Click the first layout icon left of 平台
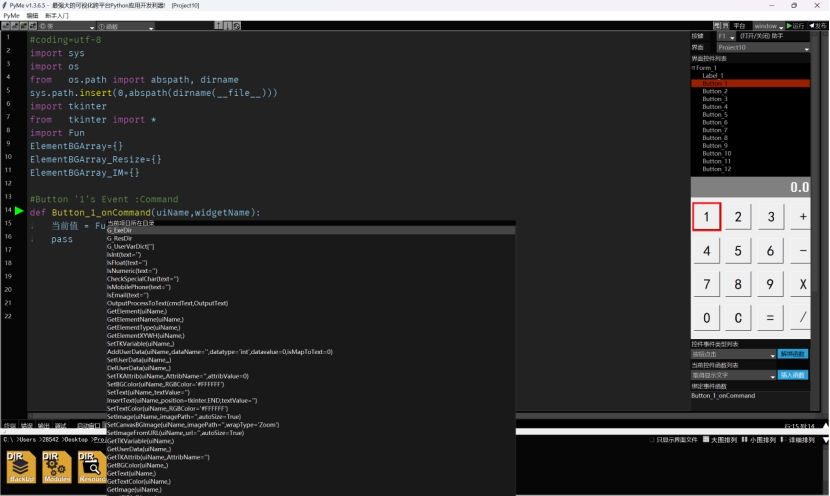Screen dimensions: 830x496 click(x=717, y=26)
